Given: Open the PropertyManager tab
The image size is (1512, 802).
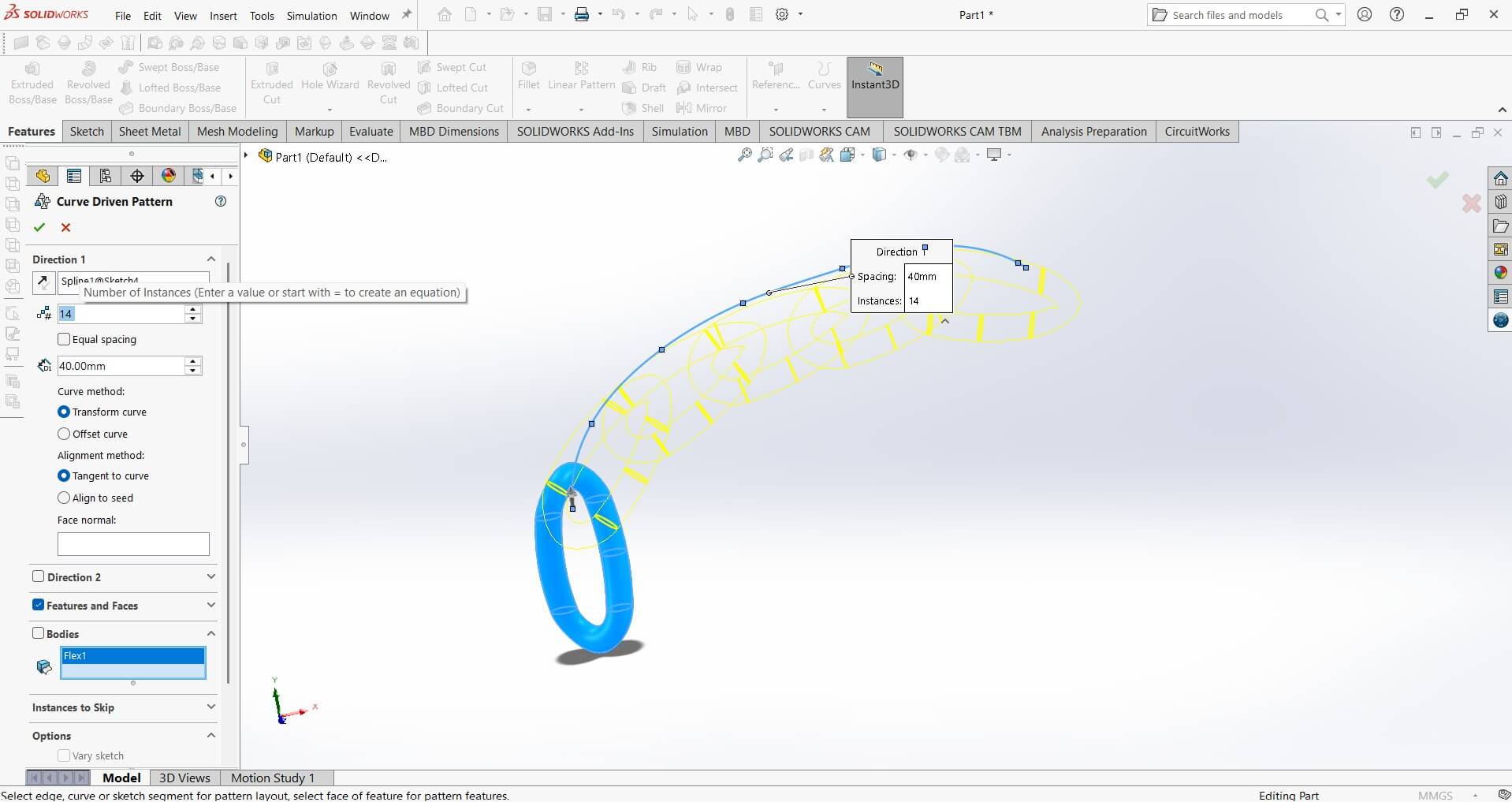Looking at the screenshot, I should pos(74,176).
